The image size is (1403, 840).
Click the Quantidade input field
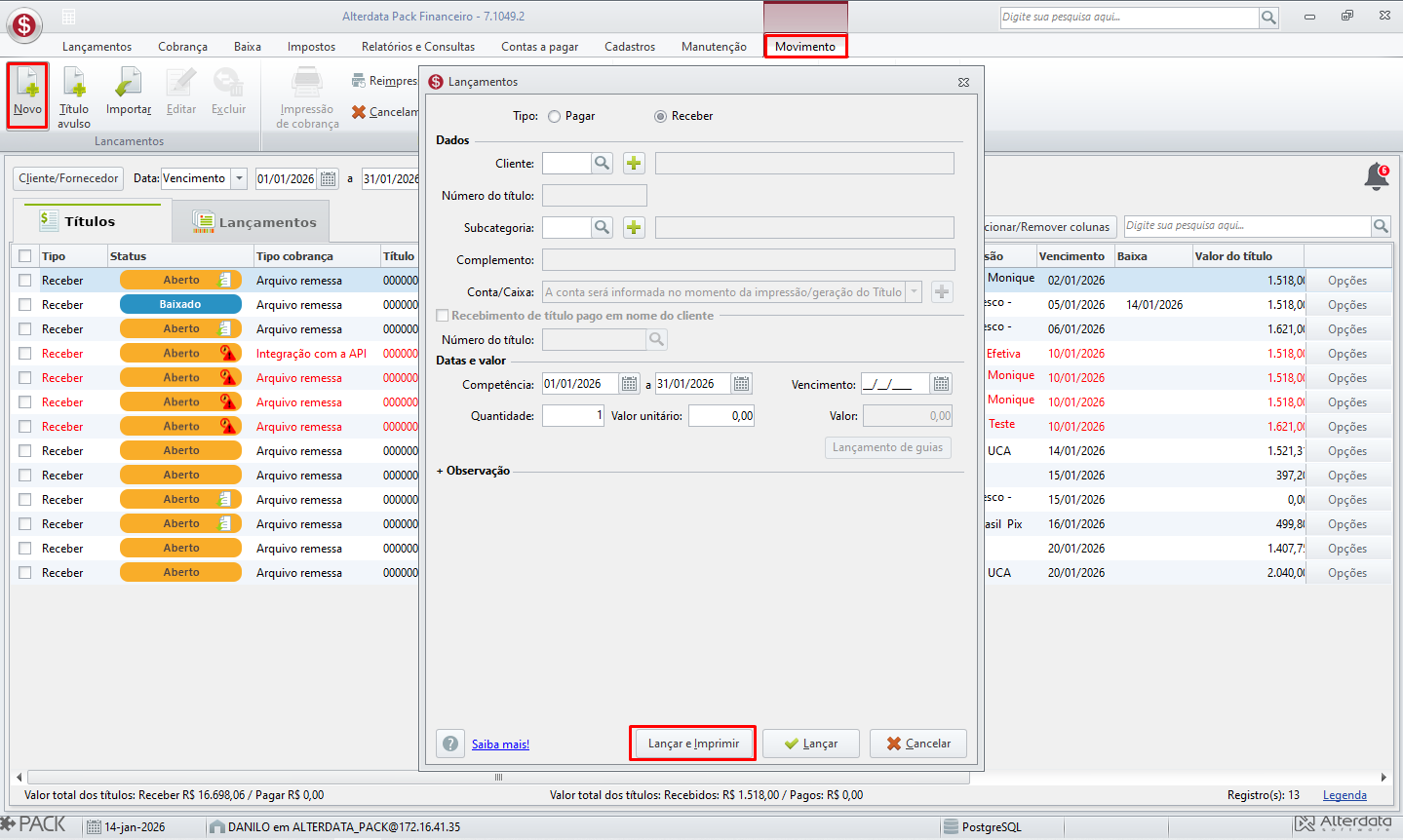point(573,416)
